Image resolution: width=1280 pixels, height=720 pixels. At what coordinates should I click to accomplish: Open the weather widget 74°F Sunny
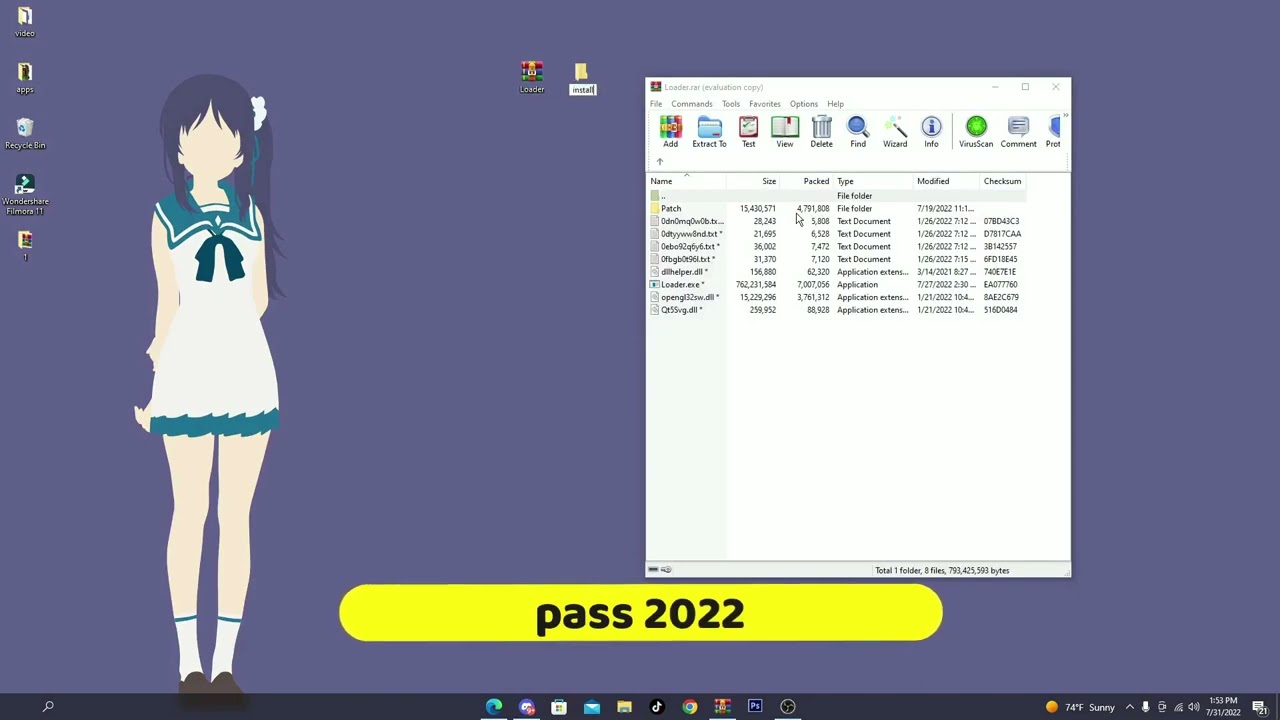pyautogui.click(x=1080, y=707)
